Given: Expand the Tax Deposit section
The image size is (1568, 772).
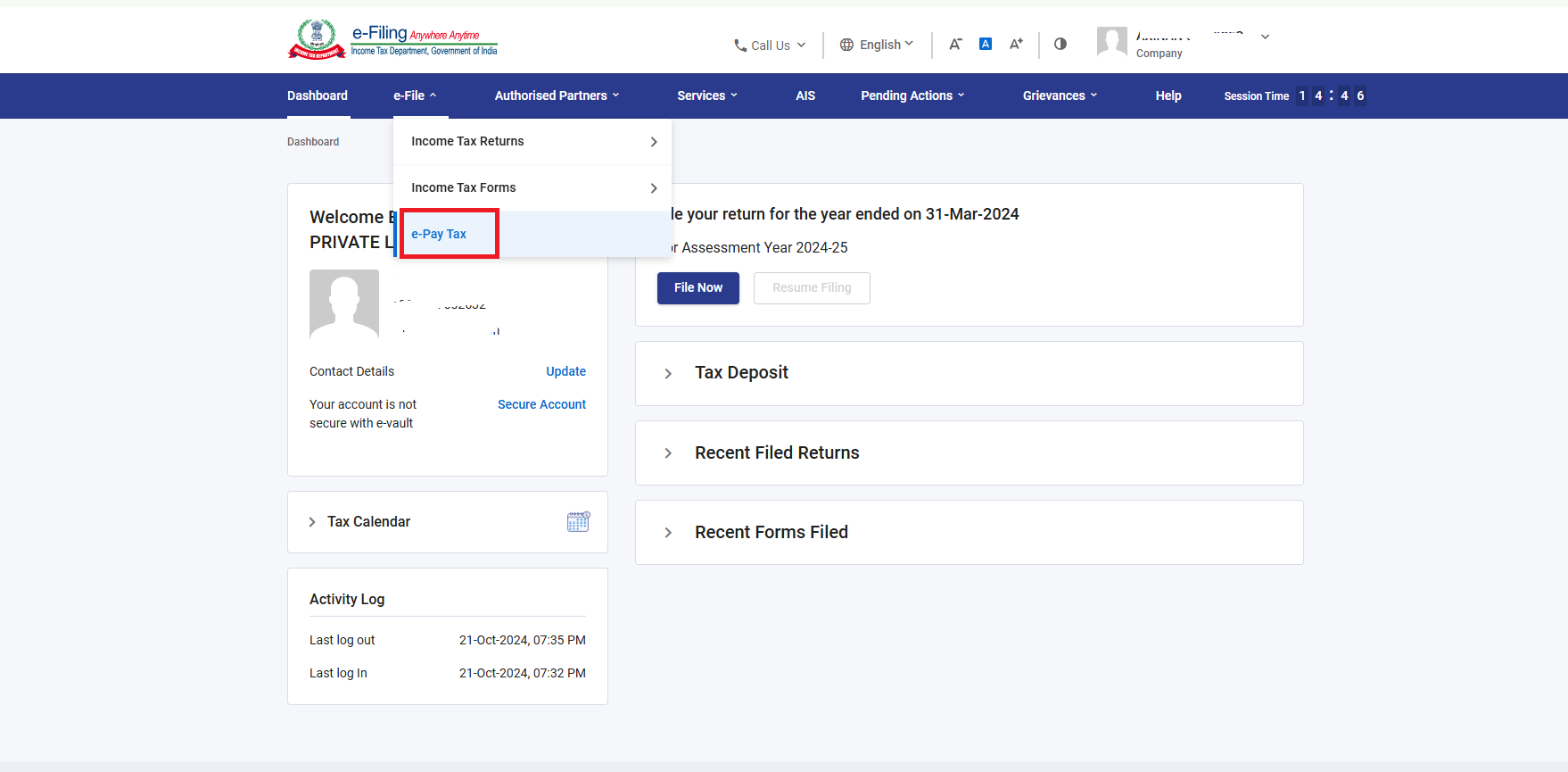Looking at the screenshot, I should pos(970,373).
